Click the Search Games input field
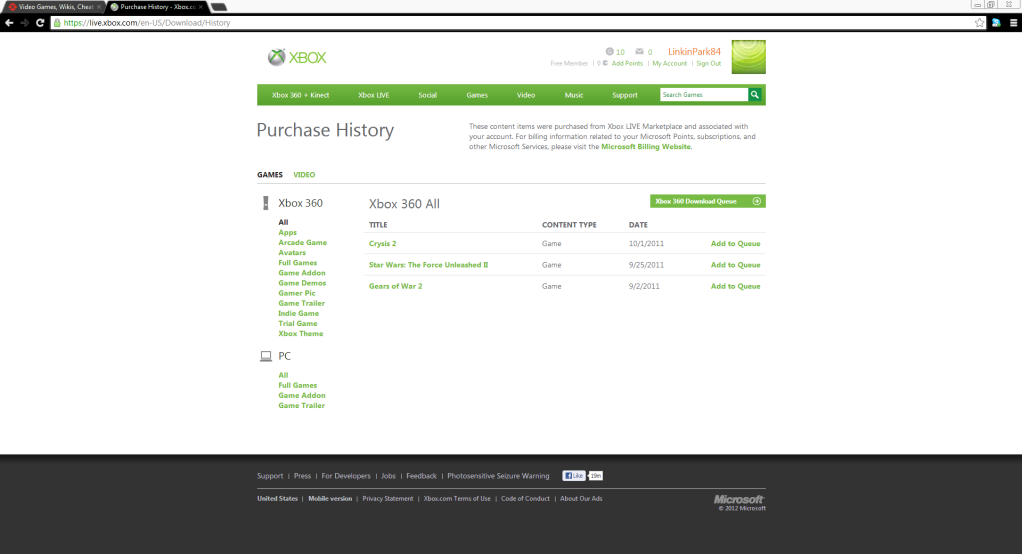 pos(704,95)
